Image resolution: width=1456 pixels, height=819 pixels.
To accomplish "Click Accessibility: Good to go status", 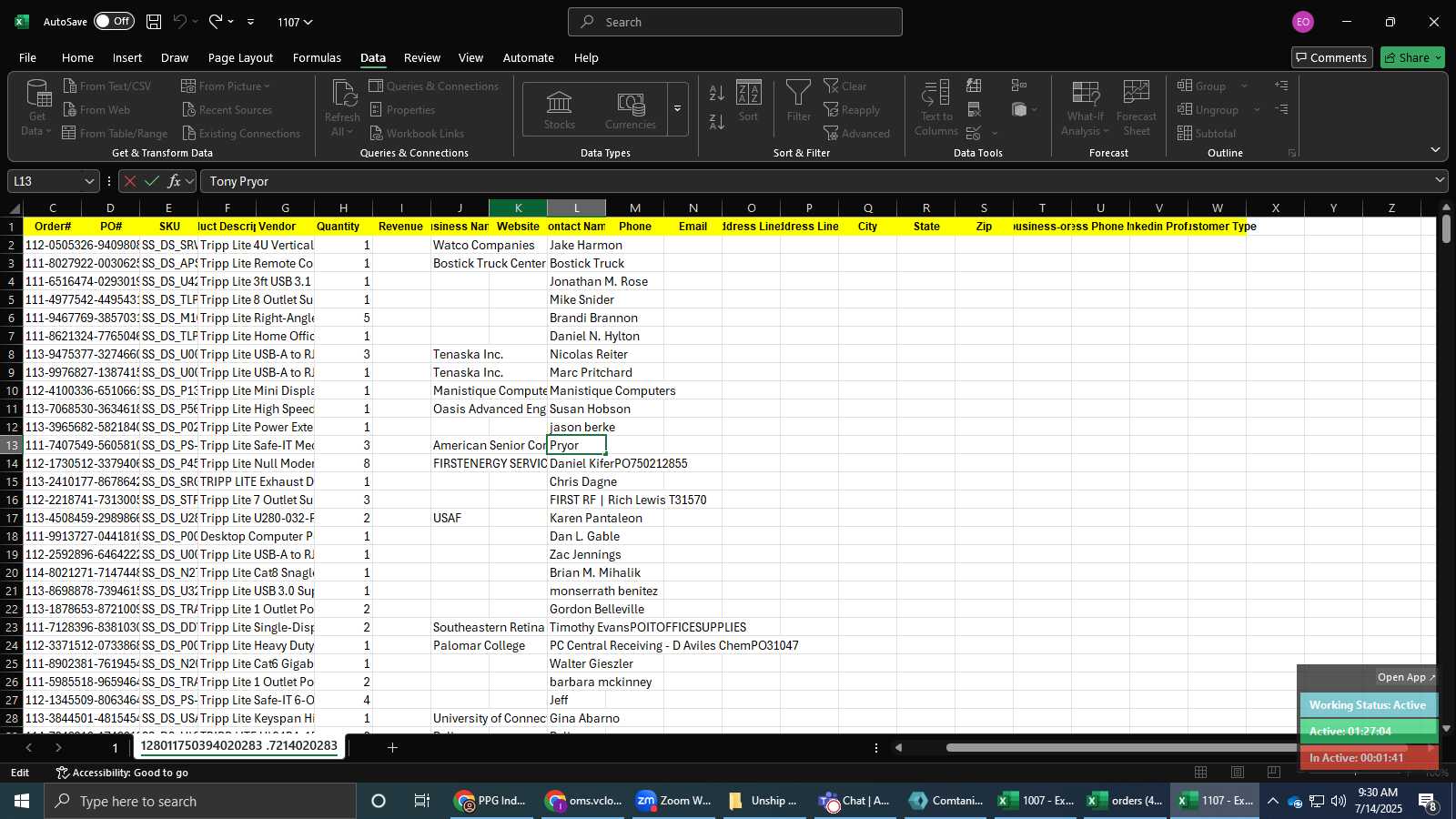I will click(122, 773).
